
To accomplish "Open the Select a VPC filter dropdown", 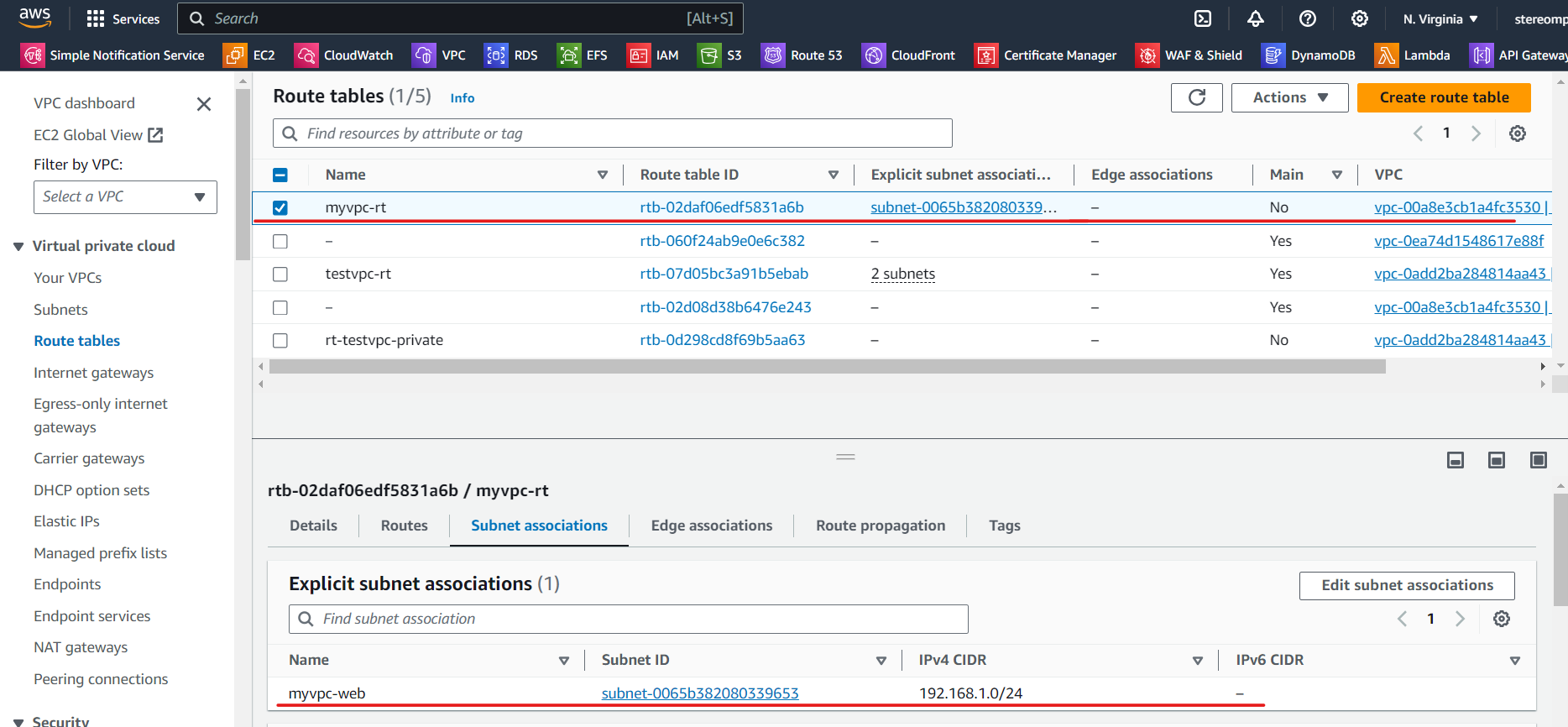I will (125, 197).
